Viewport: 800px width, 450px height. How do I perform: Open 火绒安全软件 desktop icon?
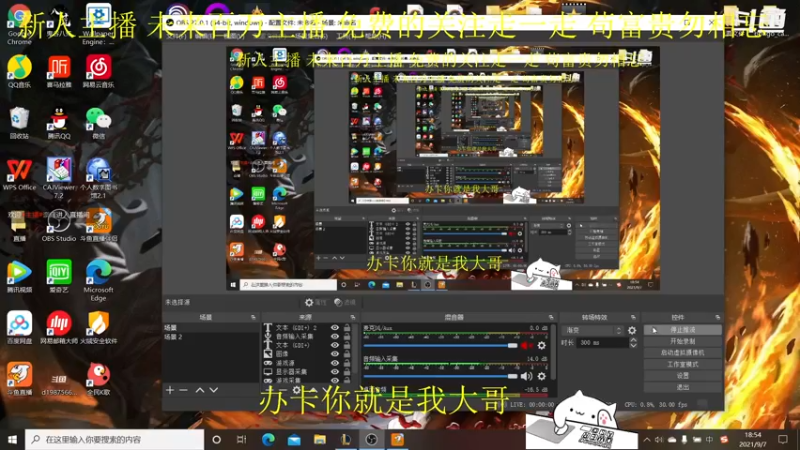98,327
